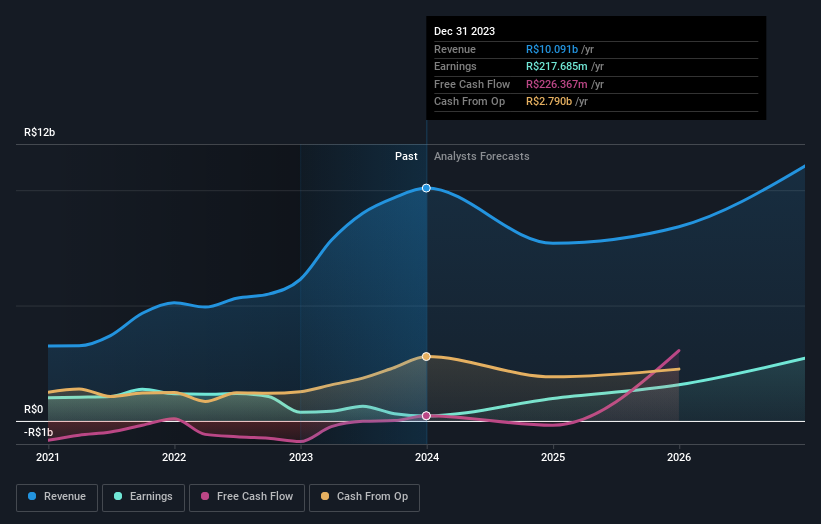Screen dimensions: 821x524
Task: Click the 2022 x-axis label
Action: [174, 457]
